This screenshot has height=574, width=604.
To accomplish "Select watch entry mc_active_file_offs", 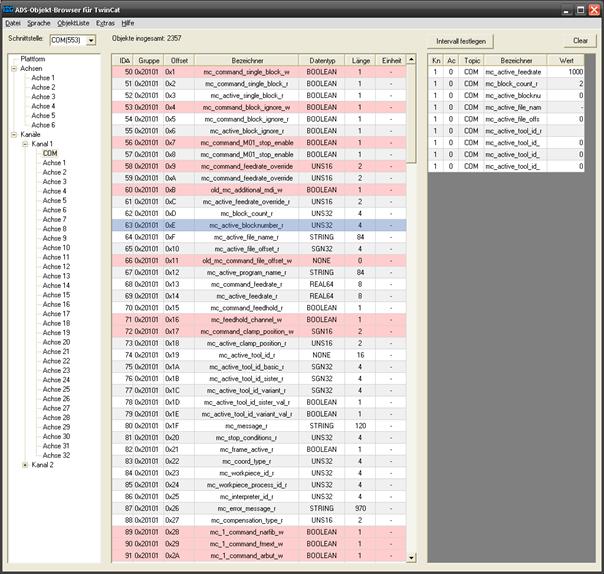I will (x=506, y=119).
